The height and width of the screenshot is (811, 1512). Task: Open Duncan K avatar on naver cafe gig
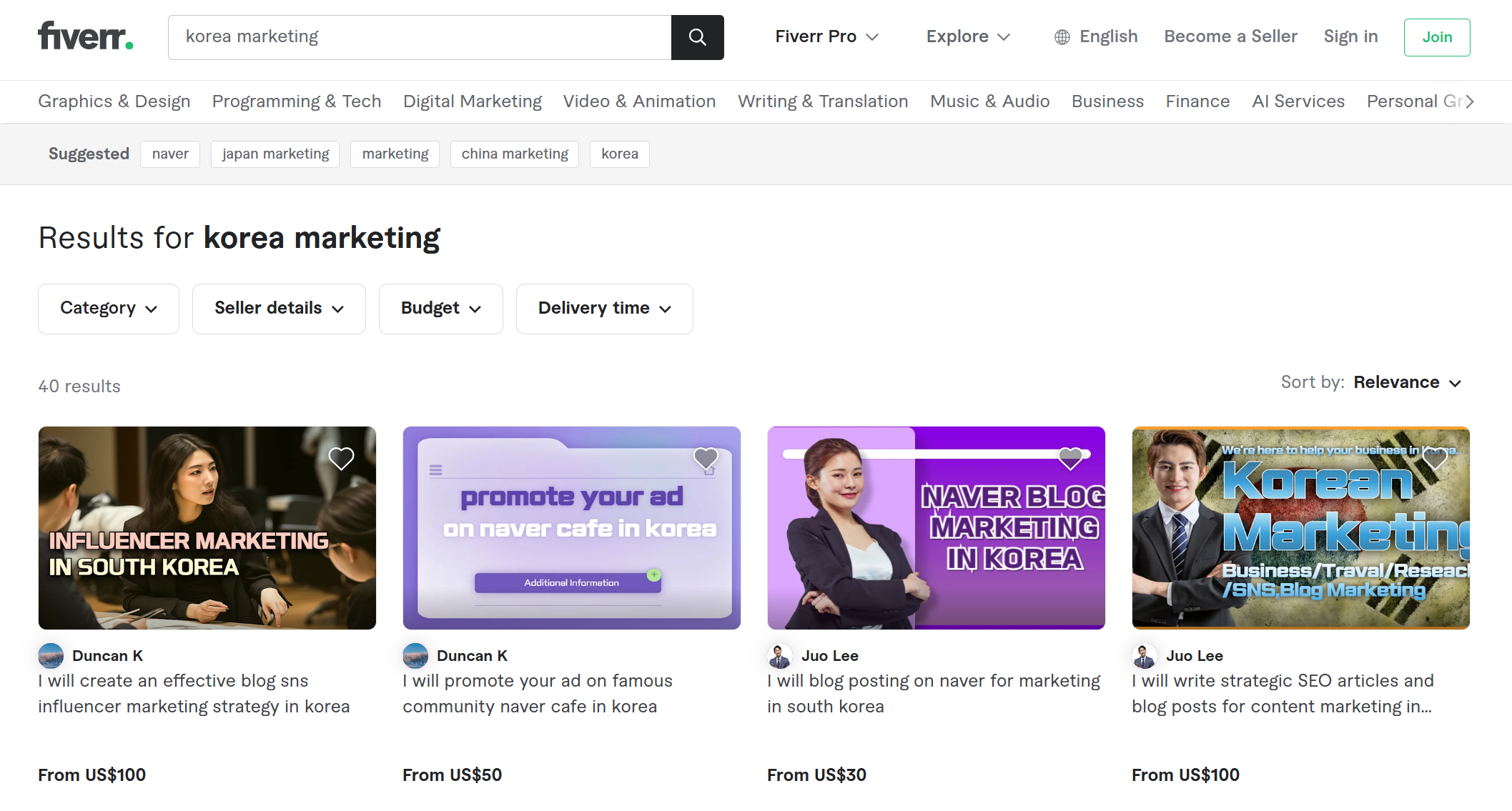click(x=415, y=655)
